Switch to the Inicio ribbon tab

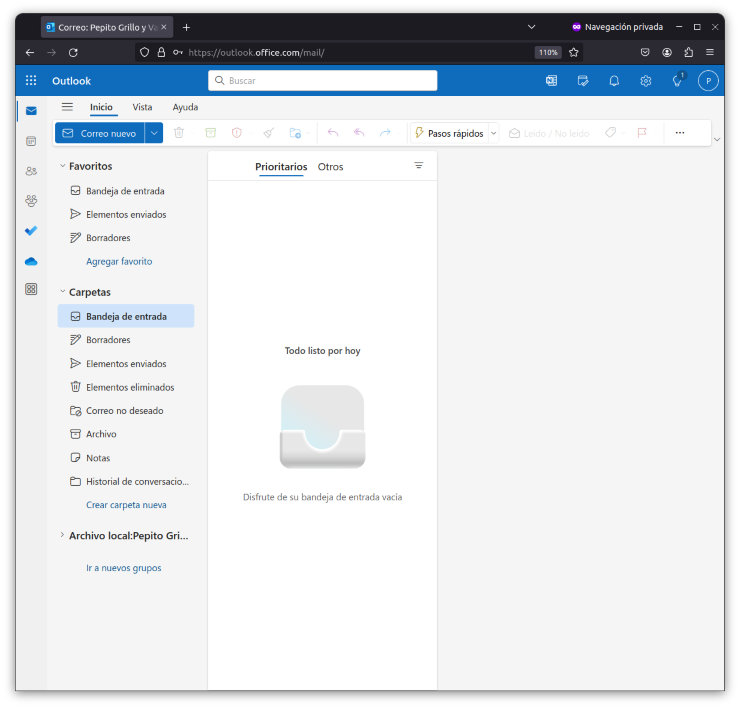click(101, 107)
